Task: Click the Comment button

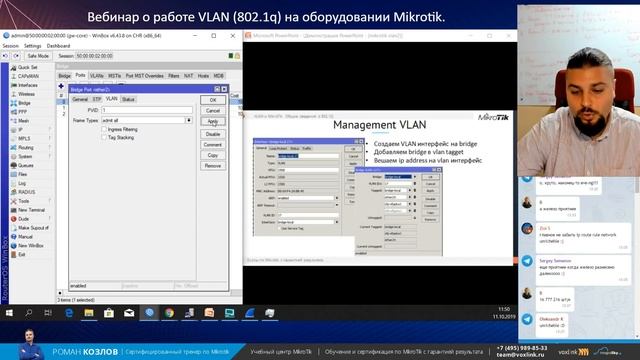Action: pos(213,144)
